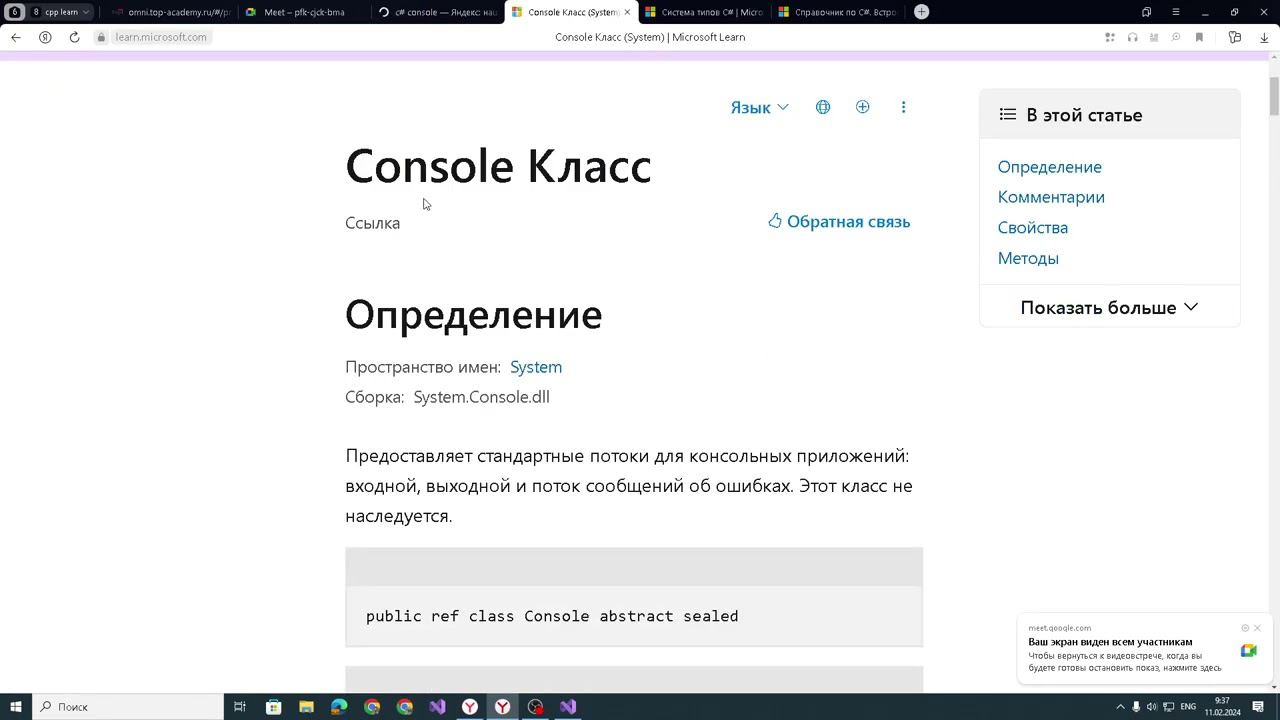Go back with the browser back arrow
Viewport: 1280px width, 720px height.
(16, 37)
